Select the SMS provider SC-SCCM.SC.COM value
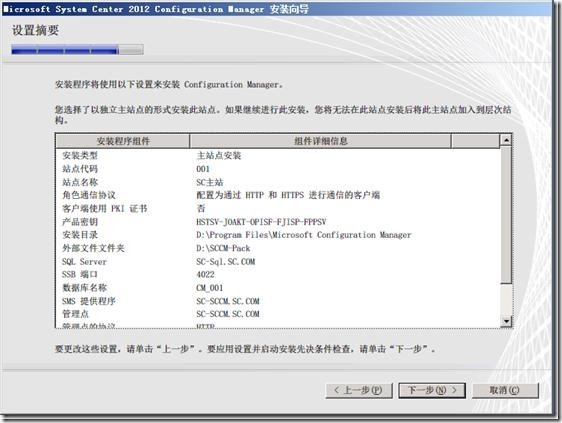 (x=228, y=301)
